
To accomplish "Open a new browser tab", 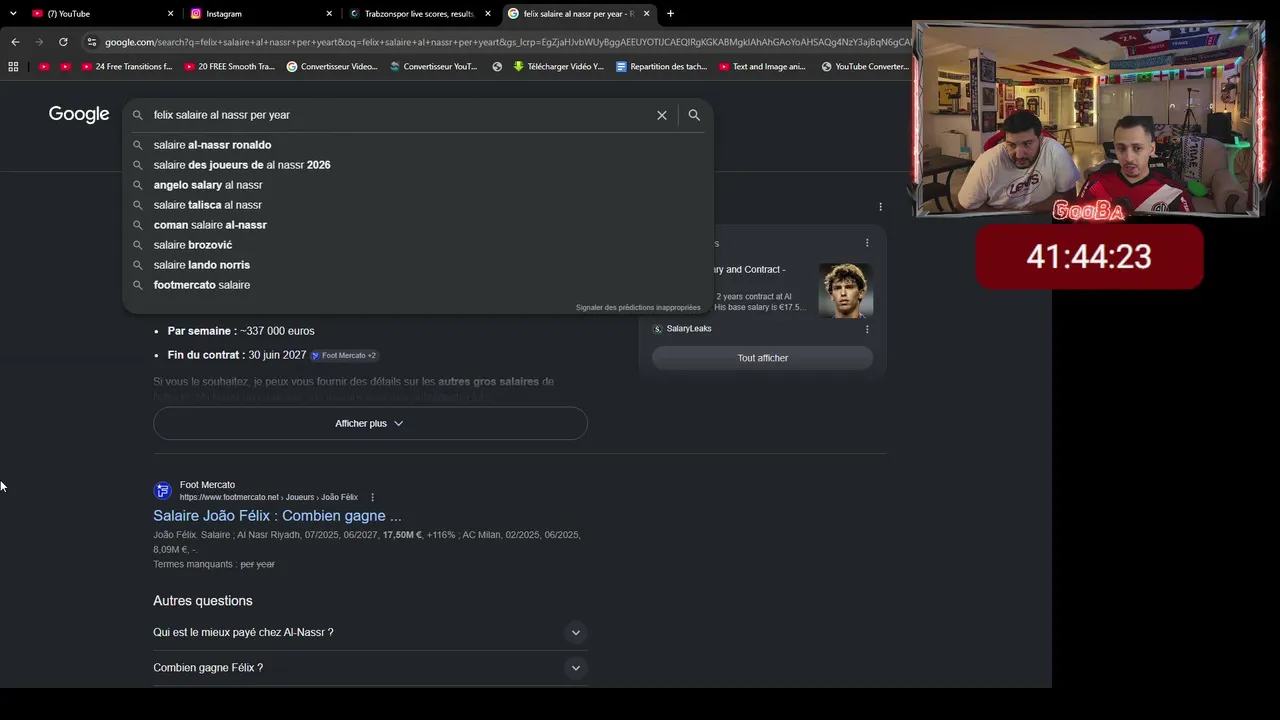I will click(x=670, y=14).
